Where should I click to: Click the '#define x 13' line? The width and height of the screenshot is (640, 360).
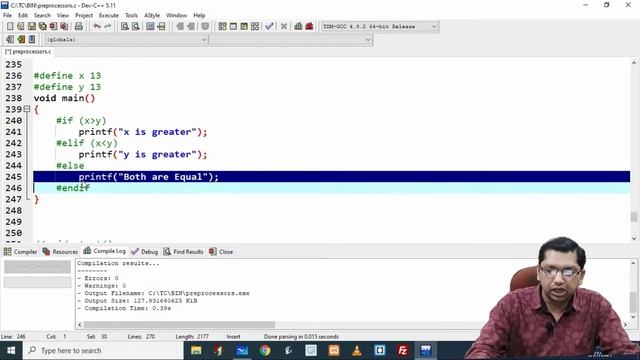click(67, 76)
